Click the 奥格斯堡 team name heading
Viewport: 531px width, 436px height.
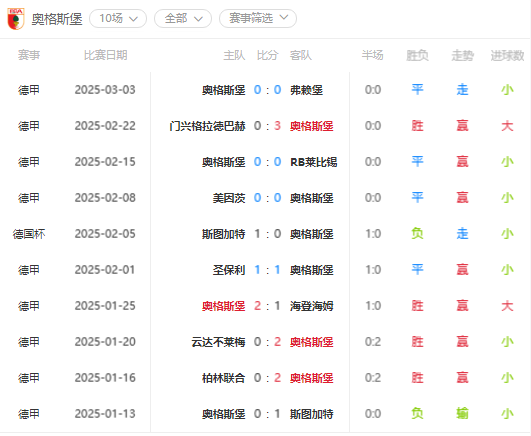tap(57, 19)
